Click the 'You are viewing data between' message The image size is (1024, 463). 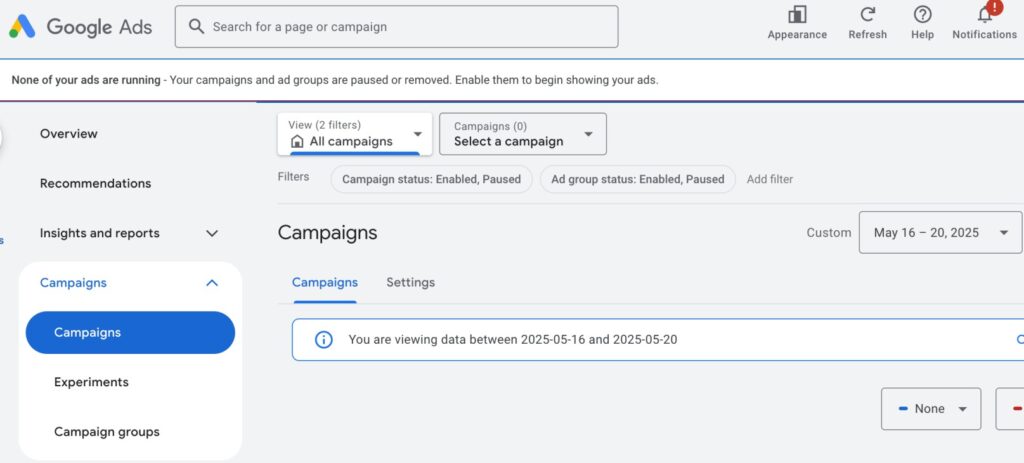(513, 340)
